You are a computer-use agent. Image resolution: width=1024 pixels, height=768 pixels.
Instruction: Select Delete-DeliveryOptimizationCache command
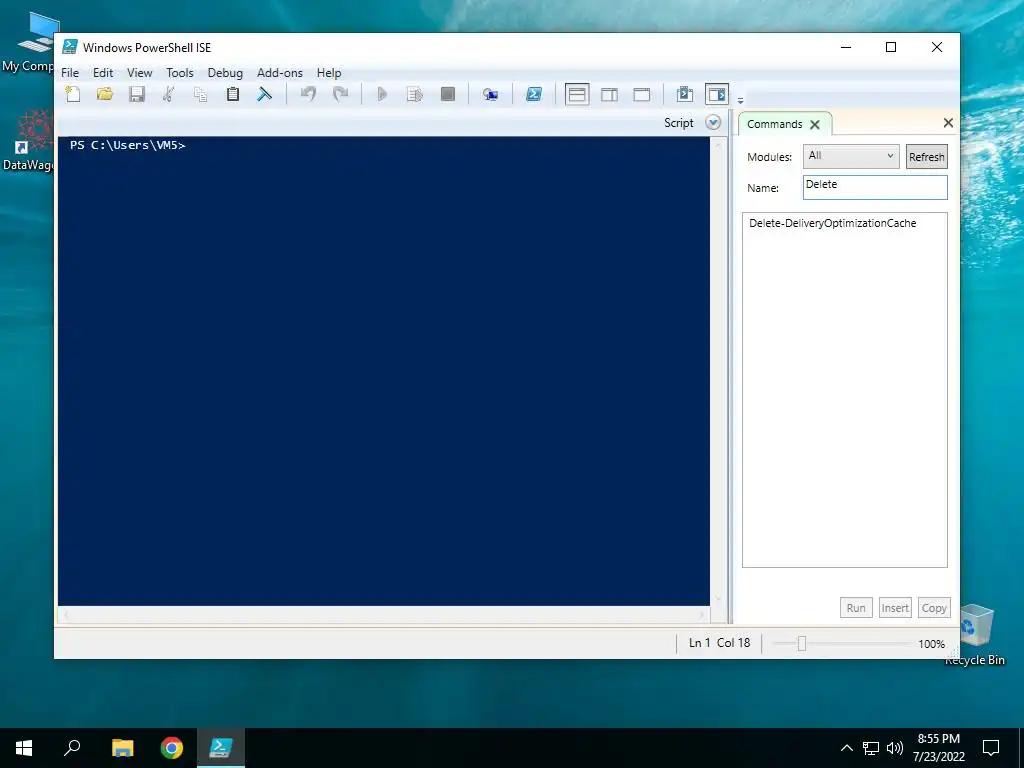coord(833,223)
